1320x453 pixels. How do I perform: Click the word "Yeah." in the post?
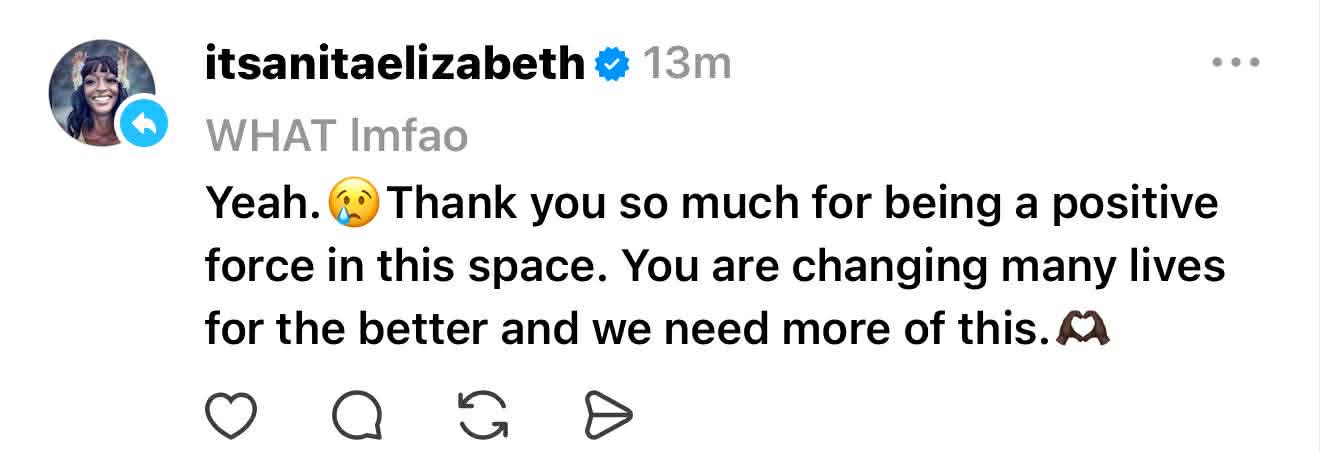click(x=263, y=205)
